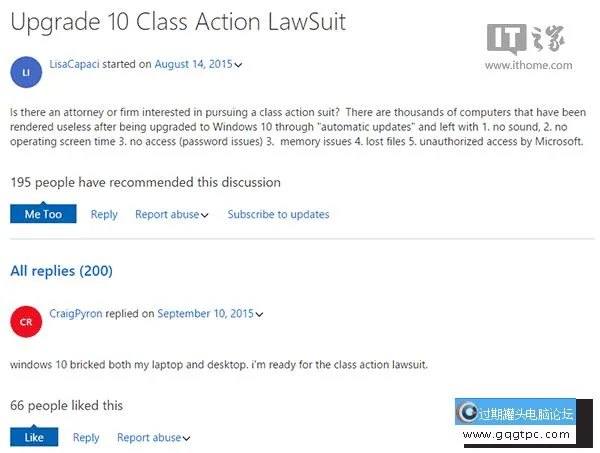Click the ITHome logo watermark
Image resolution: width=600 pixels, height=453 pixels.
click(x=529, y=40)
